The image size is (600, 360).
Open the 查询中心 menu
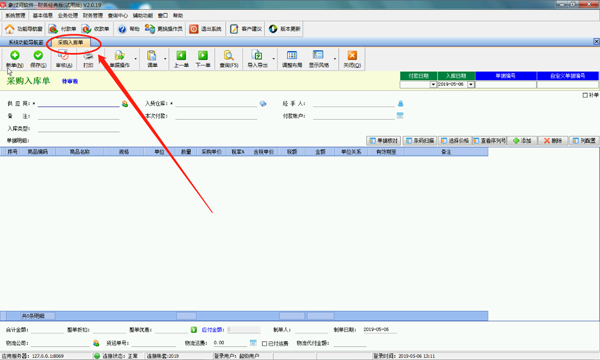(118, 16)
